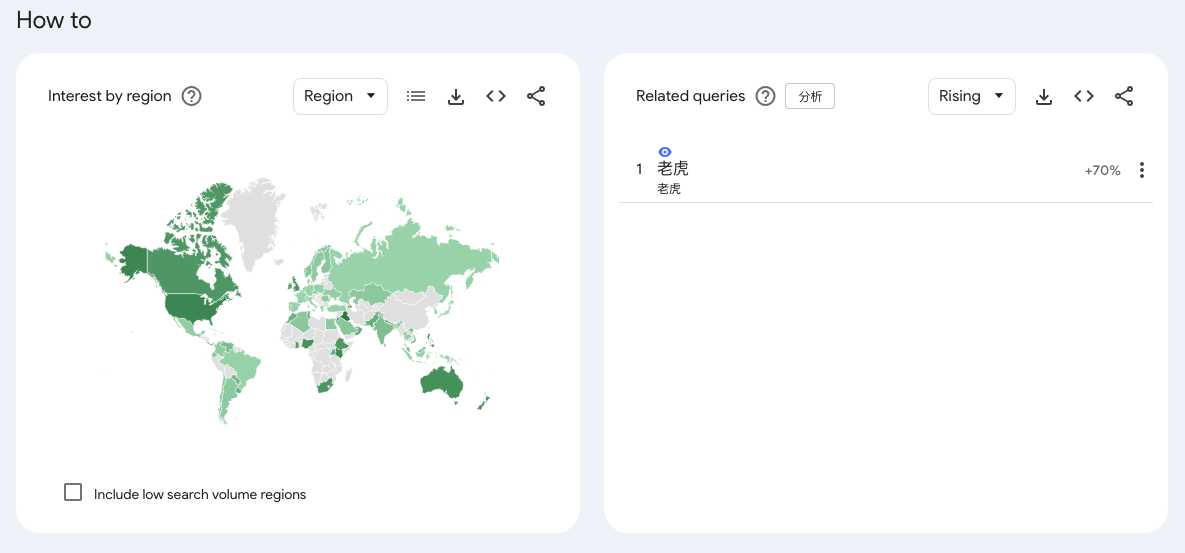This screenshot has width=1185, height=553.
Task: Open the Rising dropdown in Related queries
Action: [x=971, y=97]
